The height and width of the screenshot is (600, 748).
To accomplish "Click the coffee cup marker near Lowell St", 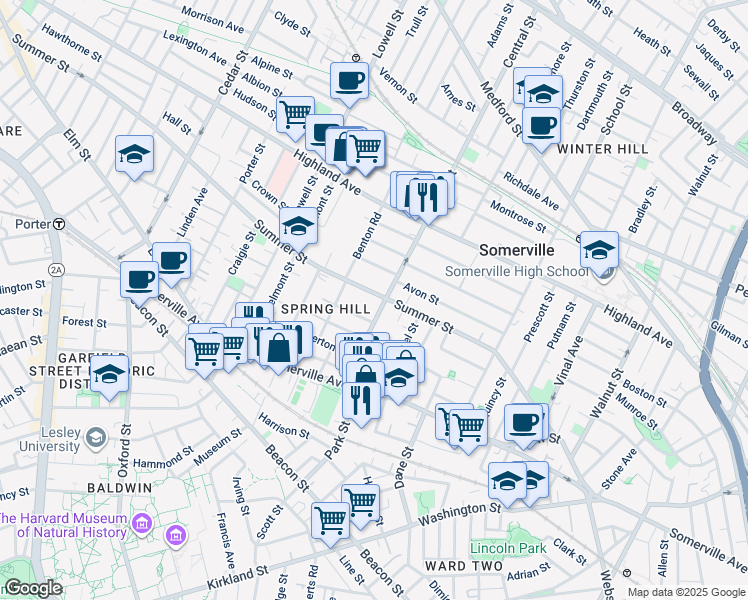I will tap(350, 81).
